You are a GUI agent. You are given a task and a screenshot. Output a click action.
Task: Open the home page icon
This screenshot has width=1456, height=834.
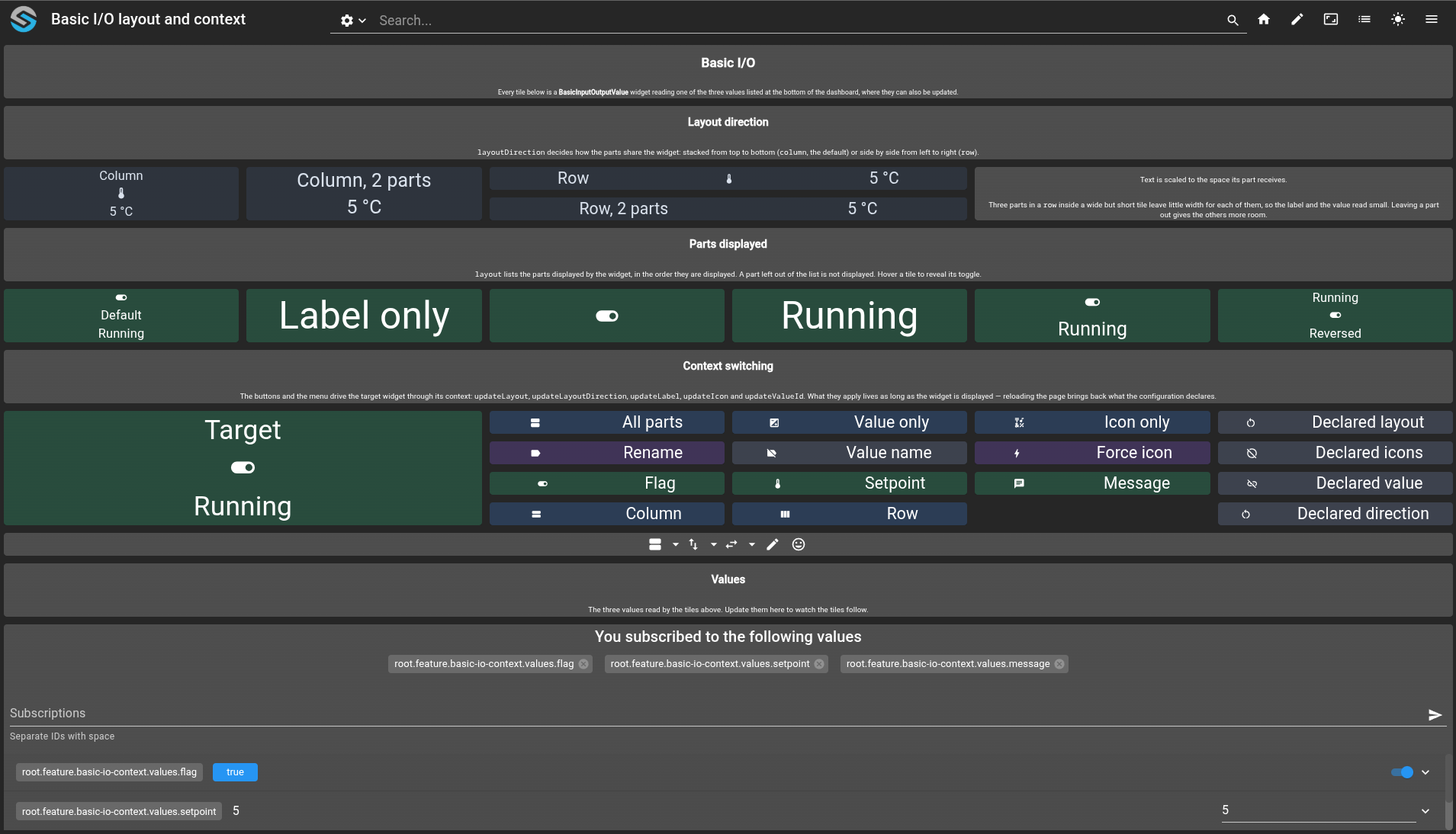(x=1264, y=20)
